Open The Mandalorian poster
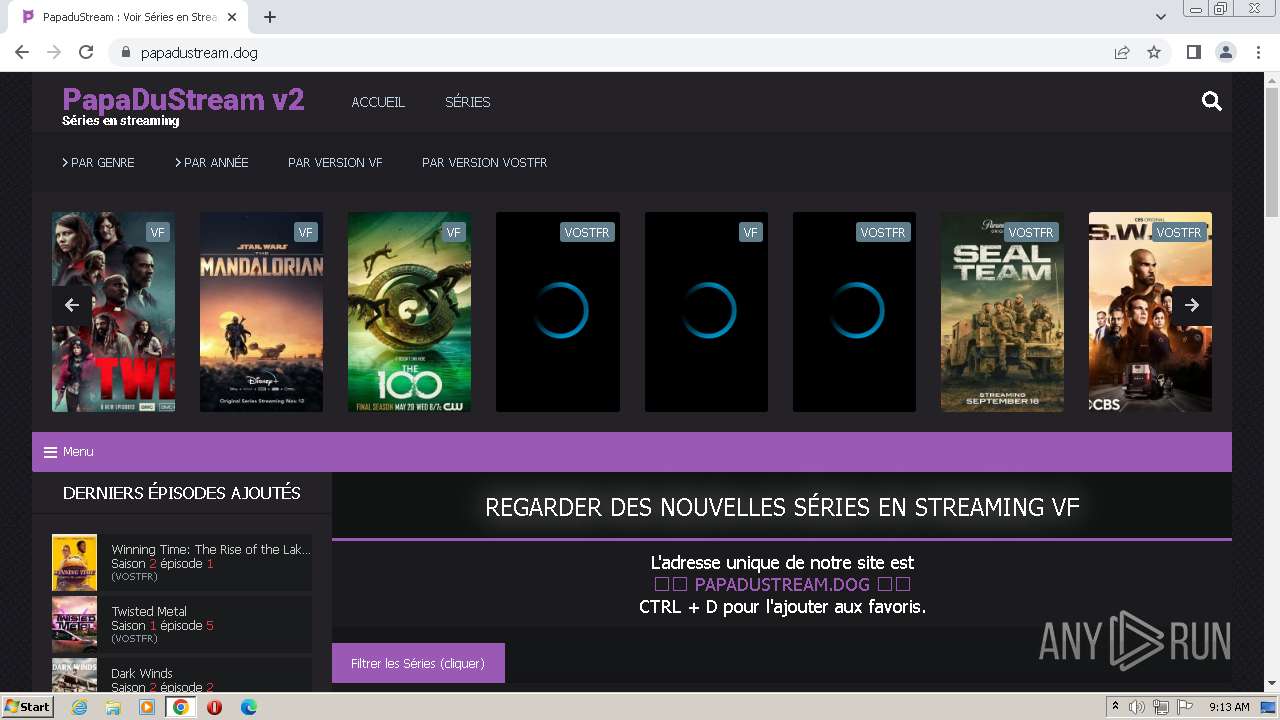 pos(261,312)
